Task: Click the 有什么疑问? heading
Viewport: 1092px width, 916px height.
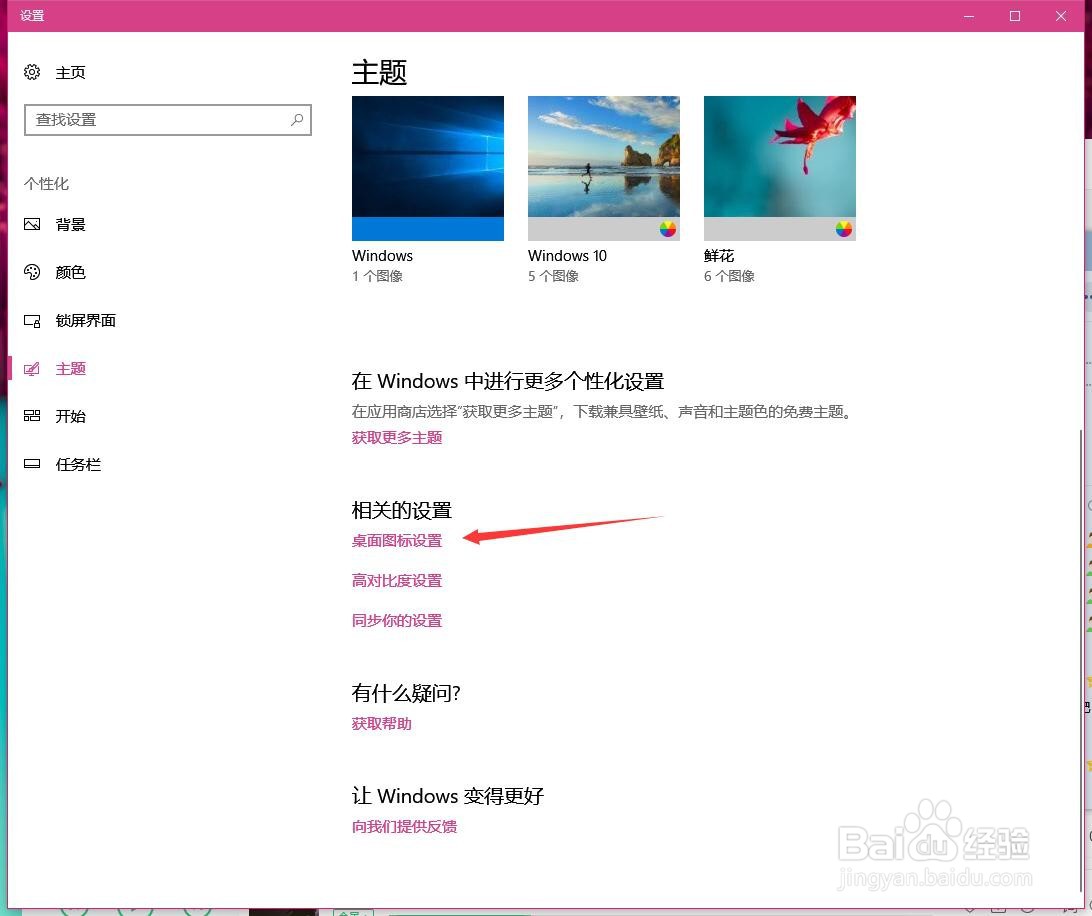Action: point(406,693)
